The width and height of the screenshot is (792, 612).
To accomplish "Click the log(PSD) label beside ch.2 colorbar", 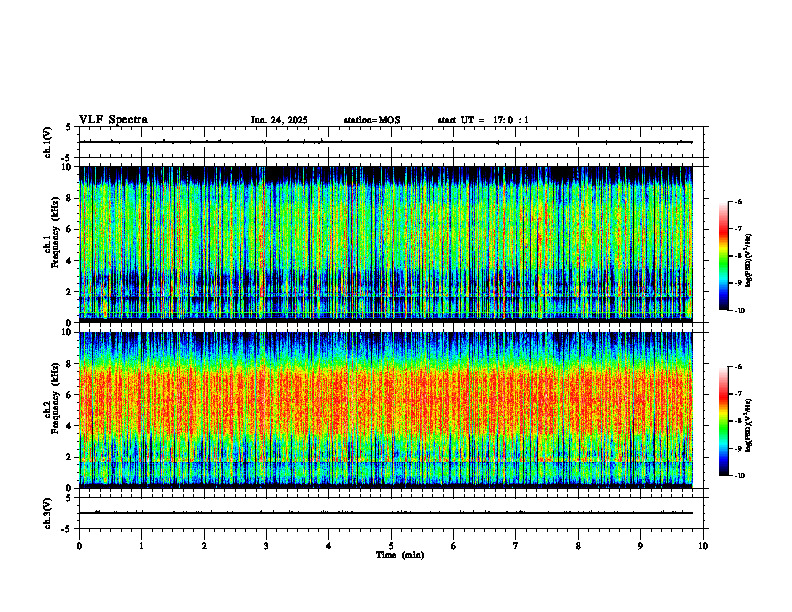I will click(750, 425).
